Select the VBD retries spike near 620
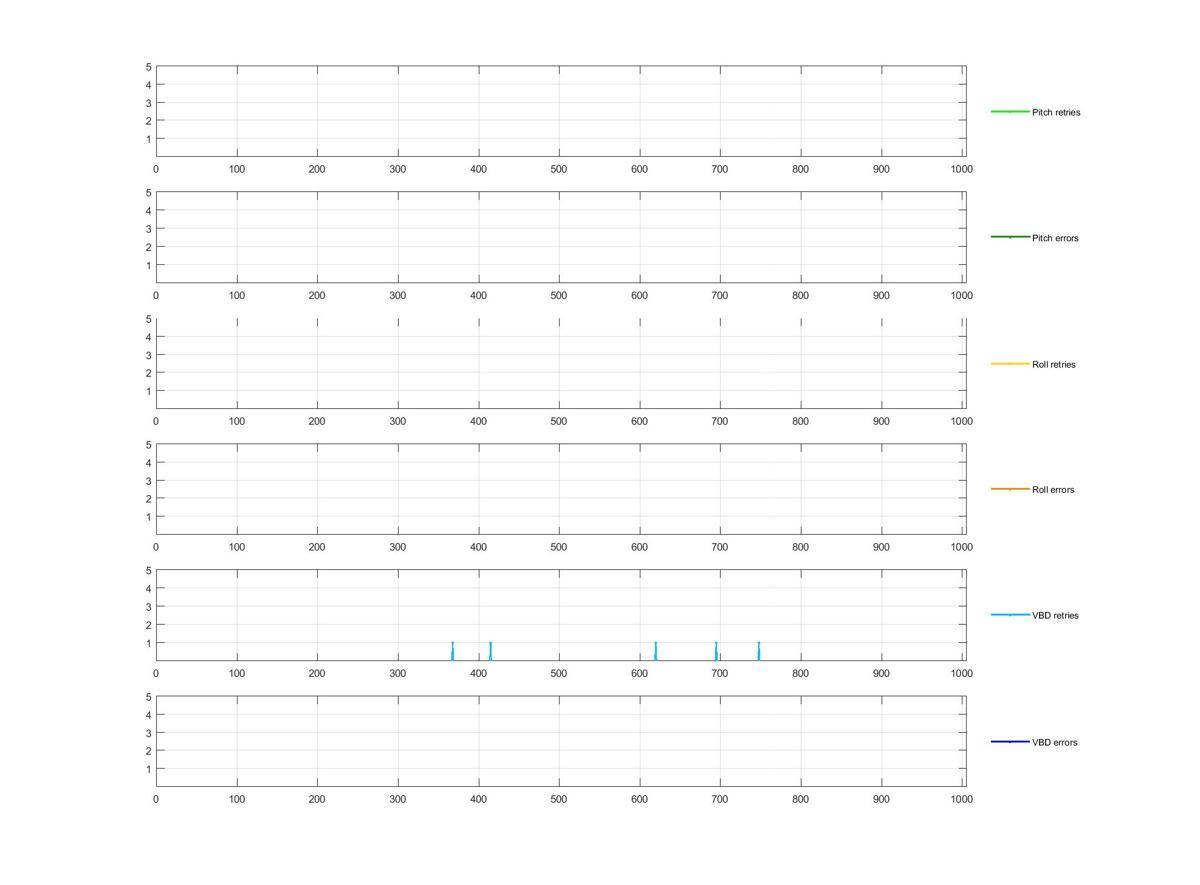Image resolution: width=1200 pixels, height=885 pixels. pyautogui.click(x=655, y=651)
